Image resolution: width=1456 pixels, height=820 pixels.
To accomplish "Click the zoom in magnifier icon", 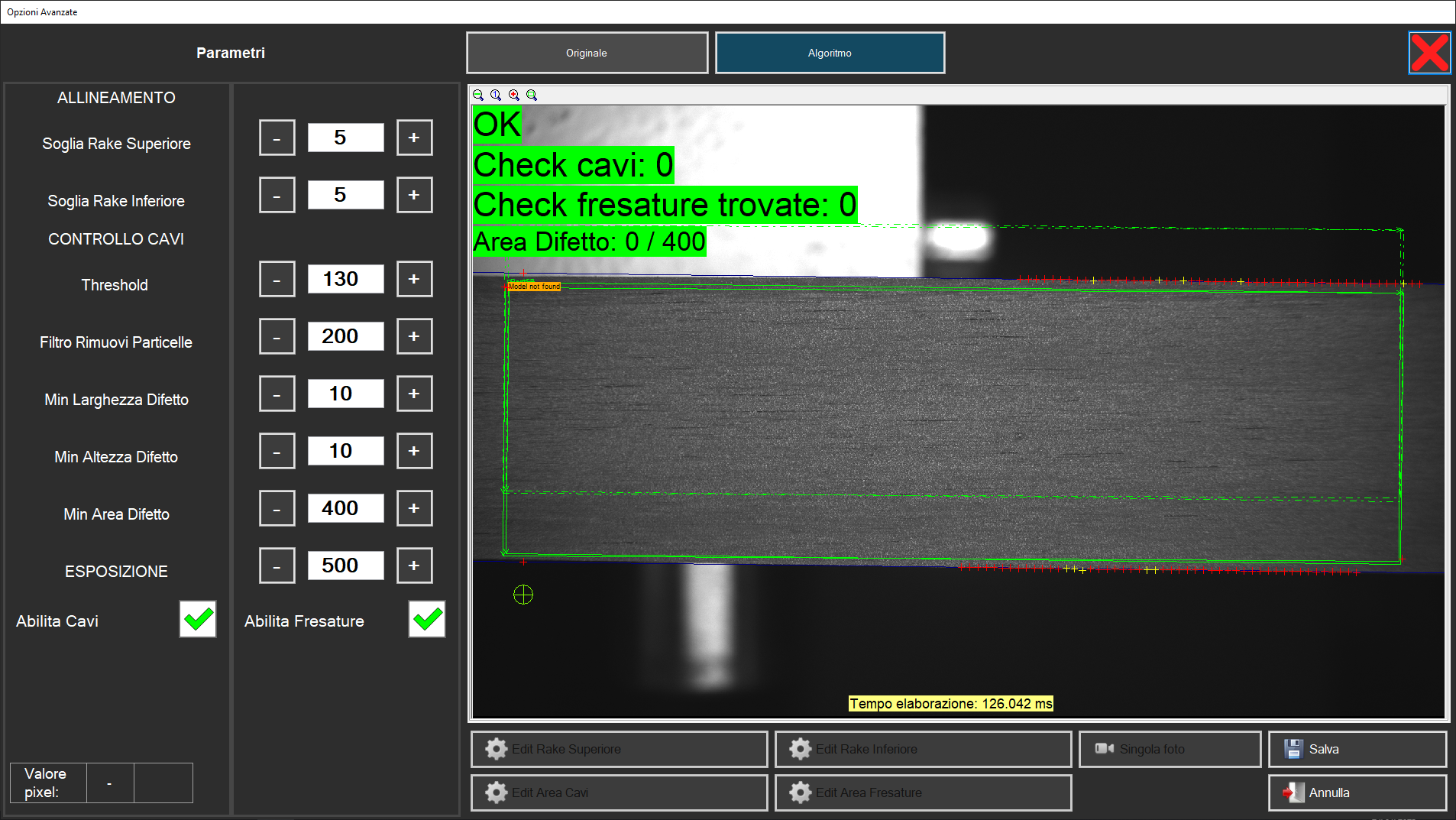I will click(514, 95).
